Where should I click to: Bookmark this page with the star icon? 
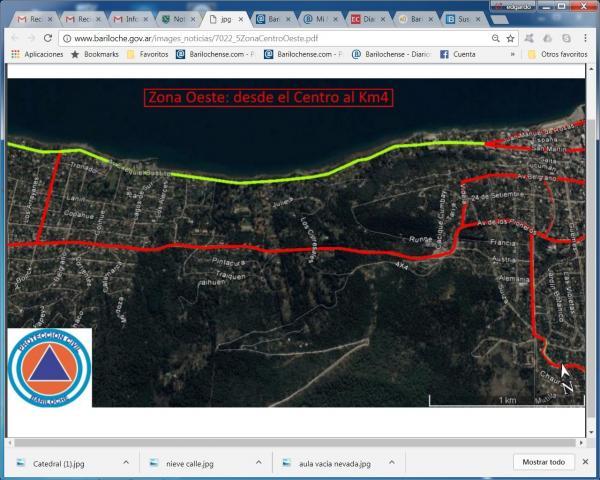tap(510, 38)
